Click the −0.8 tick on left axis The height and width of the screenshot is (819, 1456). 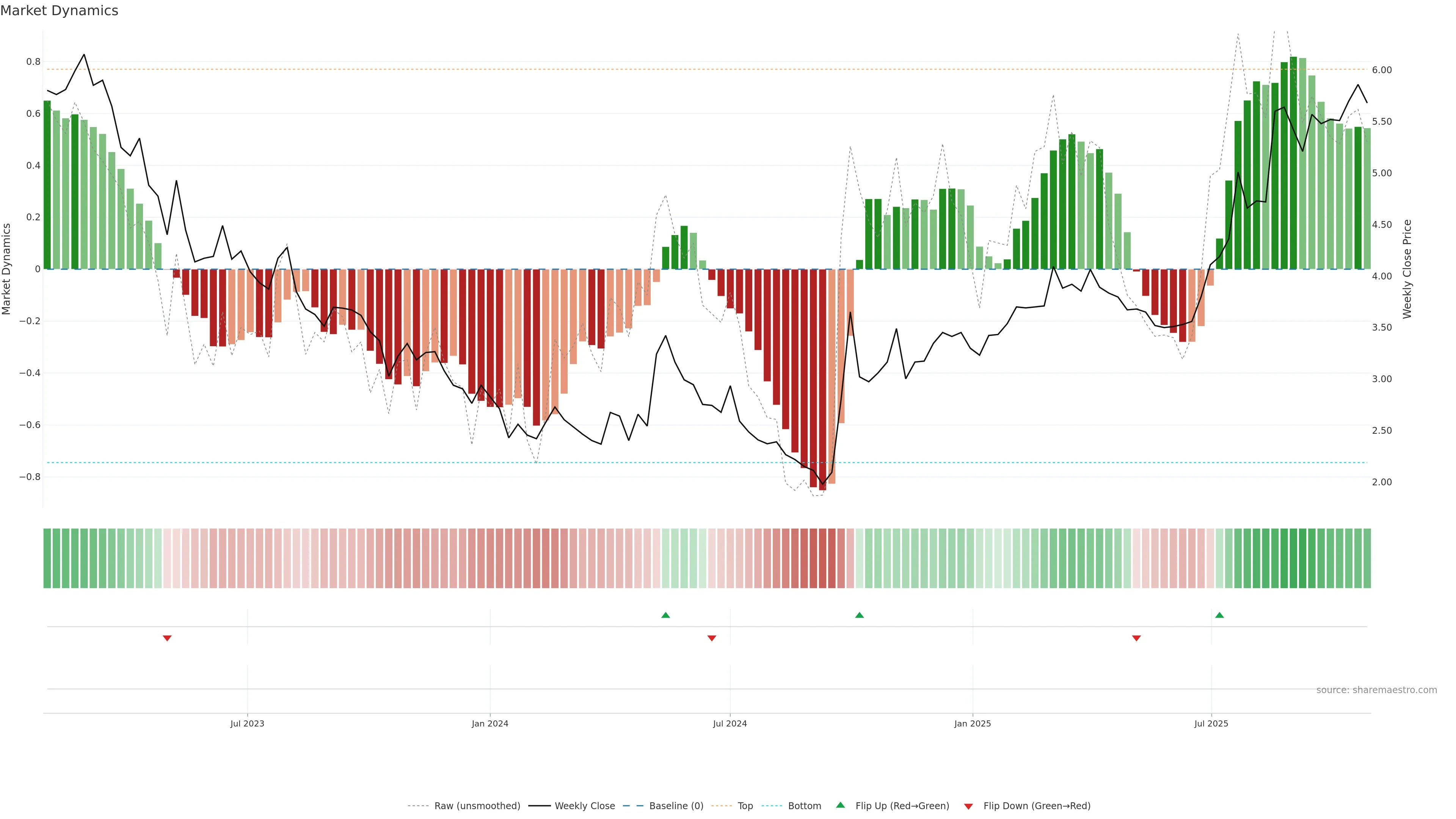pos(30,477)
